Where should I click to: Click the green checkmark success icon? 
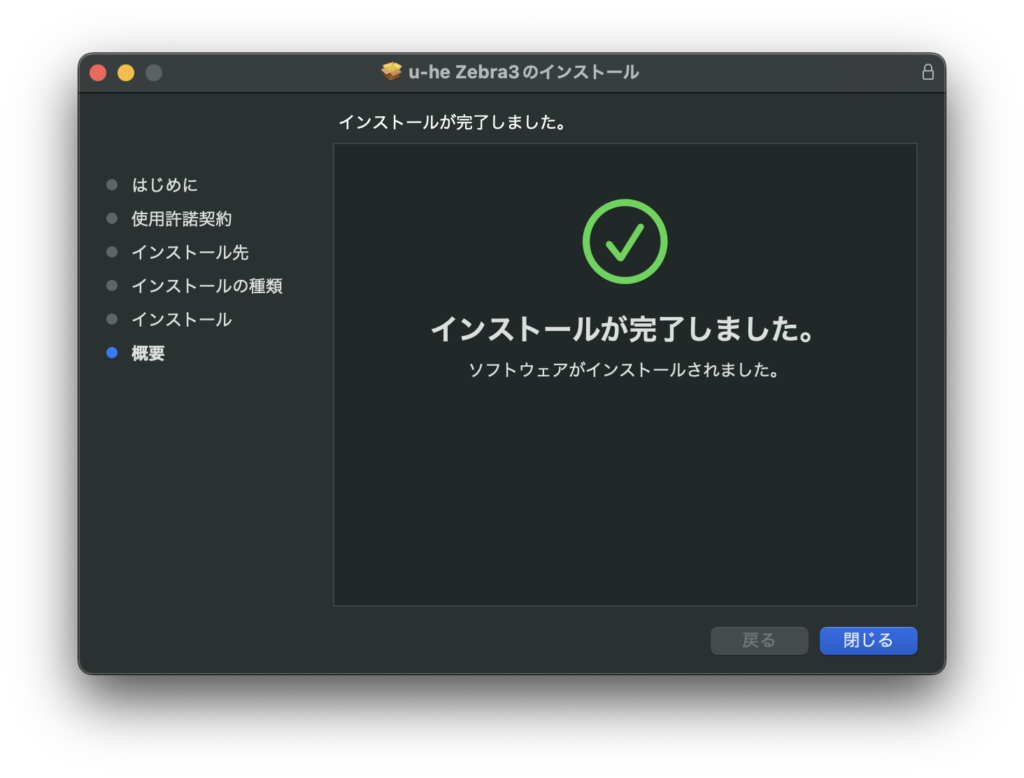(x=624, y=241)
